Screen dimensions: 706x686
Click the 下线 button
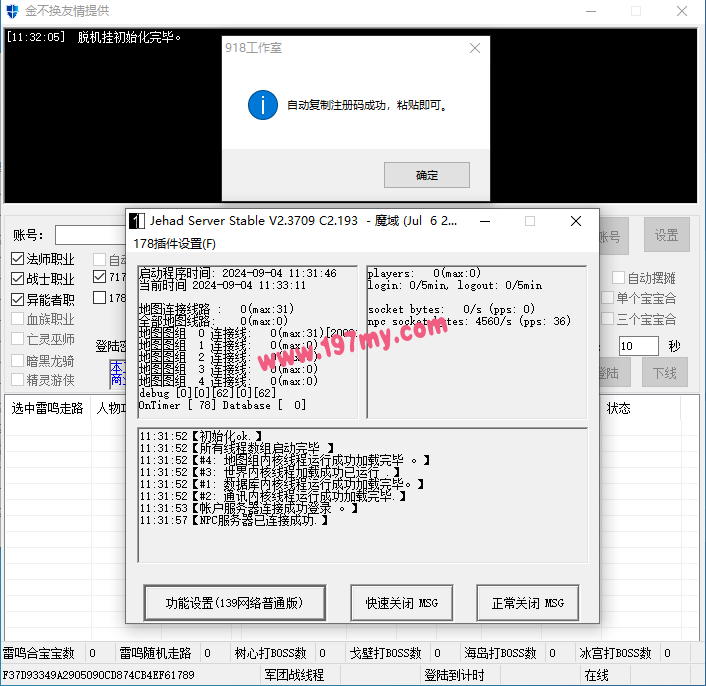pyautogui.click(x=665, y=373)
